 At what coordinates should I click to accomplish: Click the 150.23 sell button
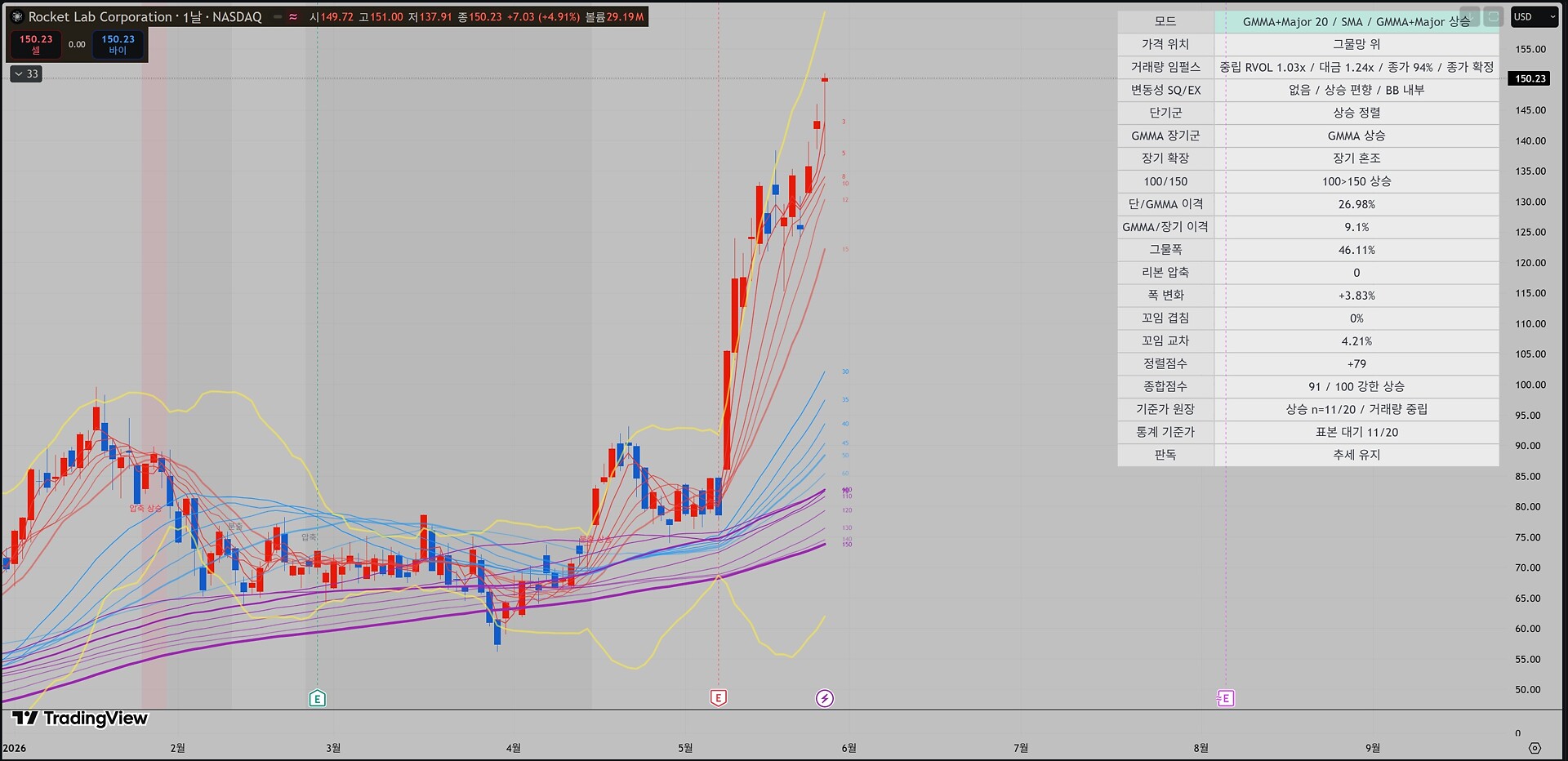[x=35, y=44]
